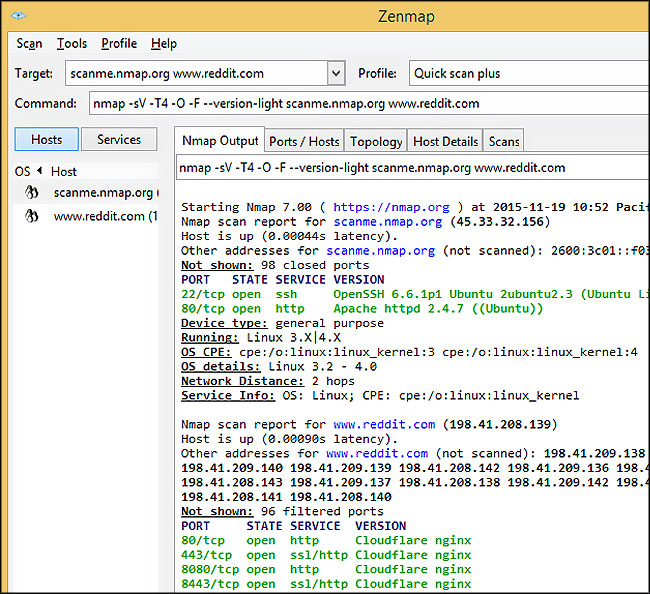Switch to the Ports / Hosts tab
The height and width of the screenshot is (594, 650).
[304, 141]
